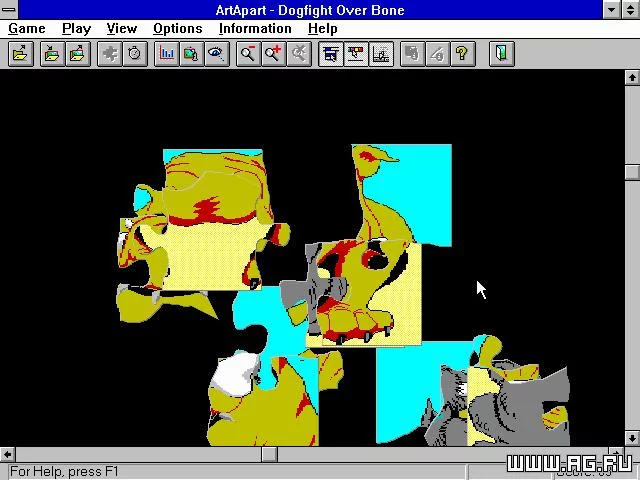The image size is (640, 480).
Task: Click the vertical scrollbar down arrow
Action: click(x=632, y=439)
